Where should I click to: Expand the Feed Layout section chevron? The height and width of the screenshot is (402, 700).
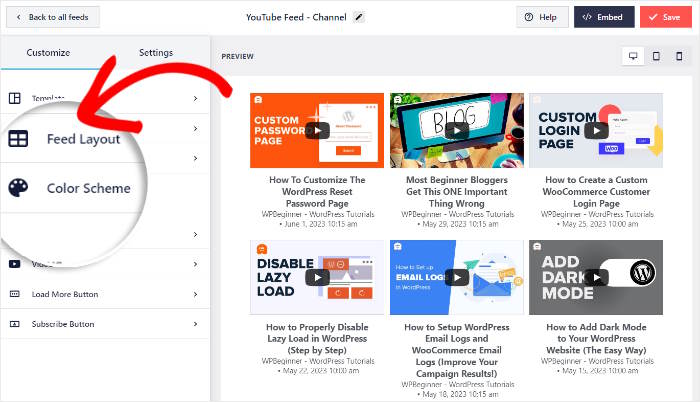click(x=196, y=129)
